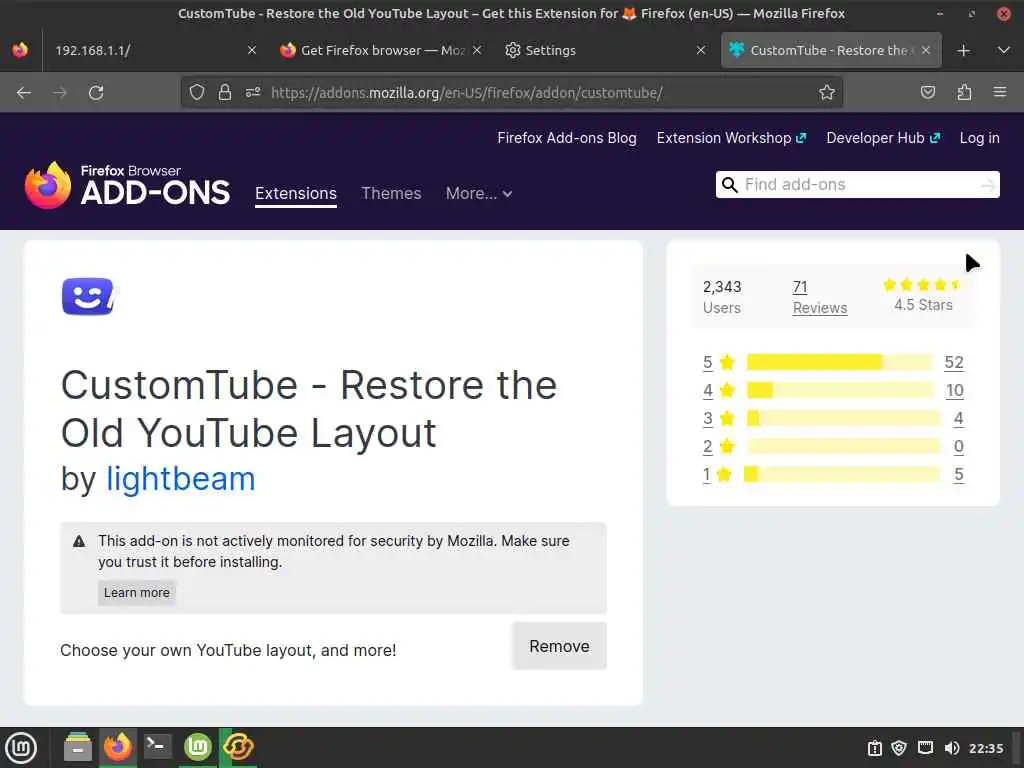The width and height of the screenshot is (1024, 768).
Task: Click the CustomTube extension icon
Action: pos(91,296)
